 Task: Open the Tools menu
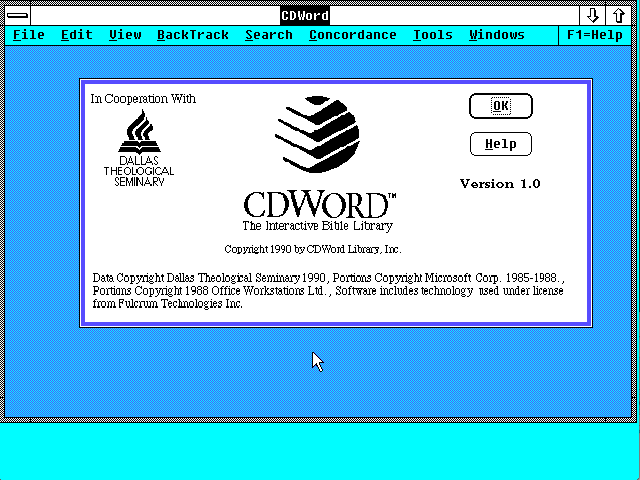(x=433, y=35)
